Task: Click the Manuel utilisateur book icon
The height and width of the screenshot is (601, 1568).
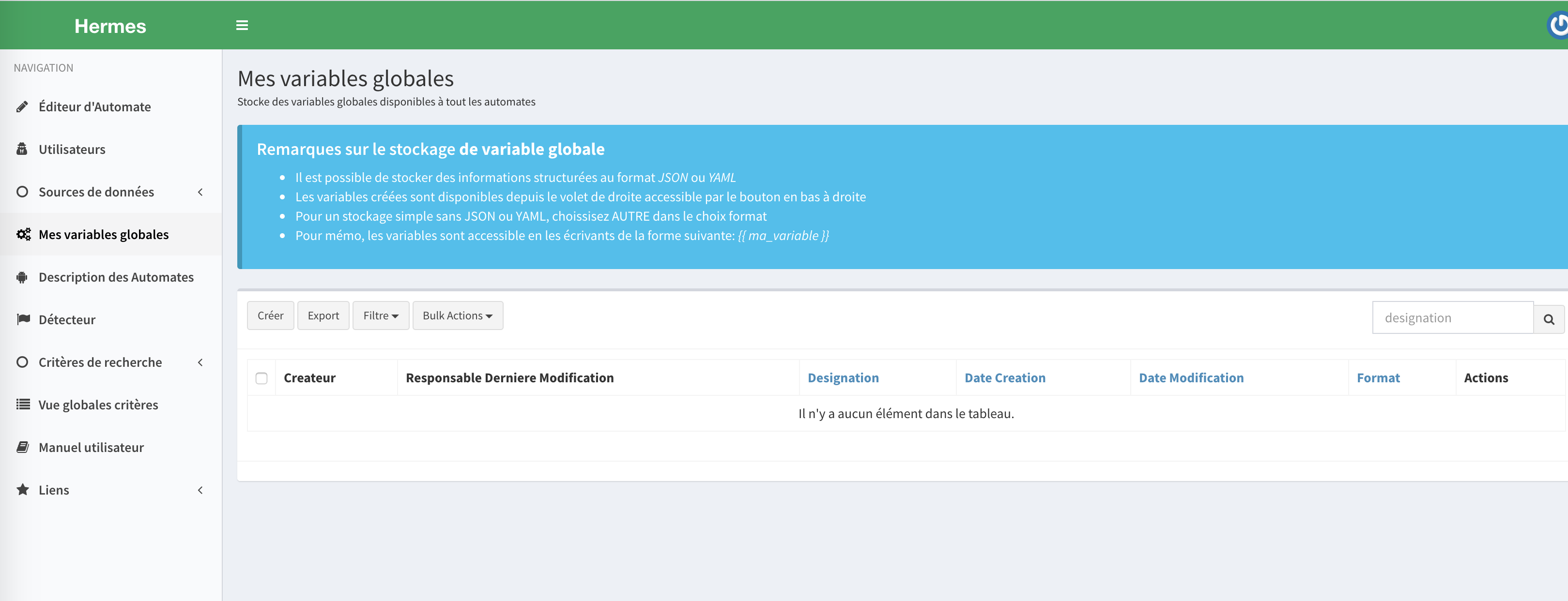Action: pyautogui.click(x=23, y=447)
